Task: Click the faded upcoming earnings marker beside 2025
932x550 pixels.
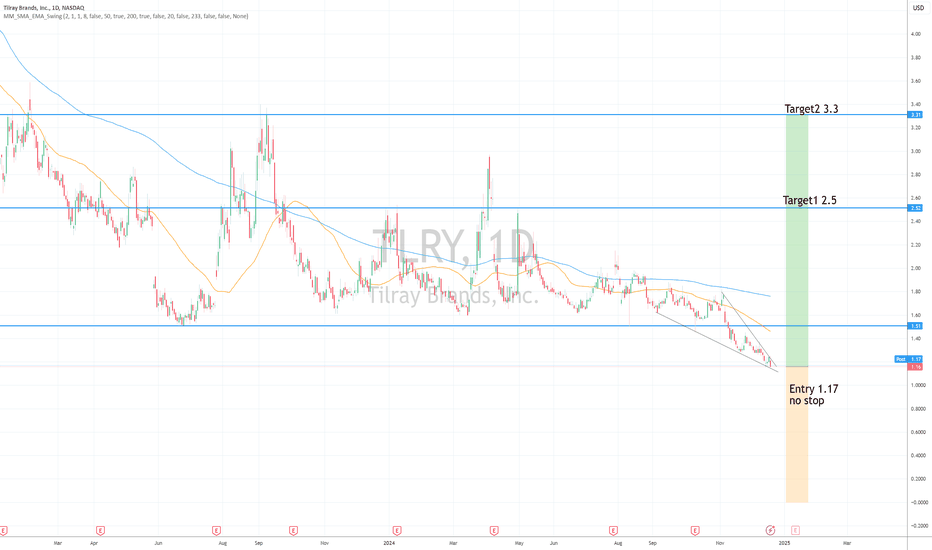Action: coord(796,529)
